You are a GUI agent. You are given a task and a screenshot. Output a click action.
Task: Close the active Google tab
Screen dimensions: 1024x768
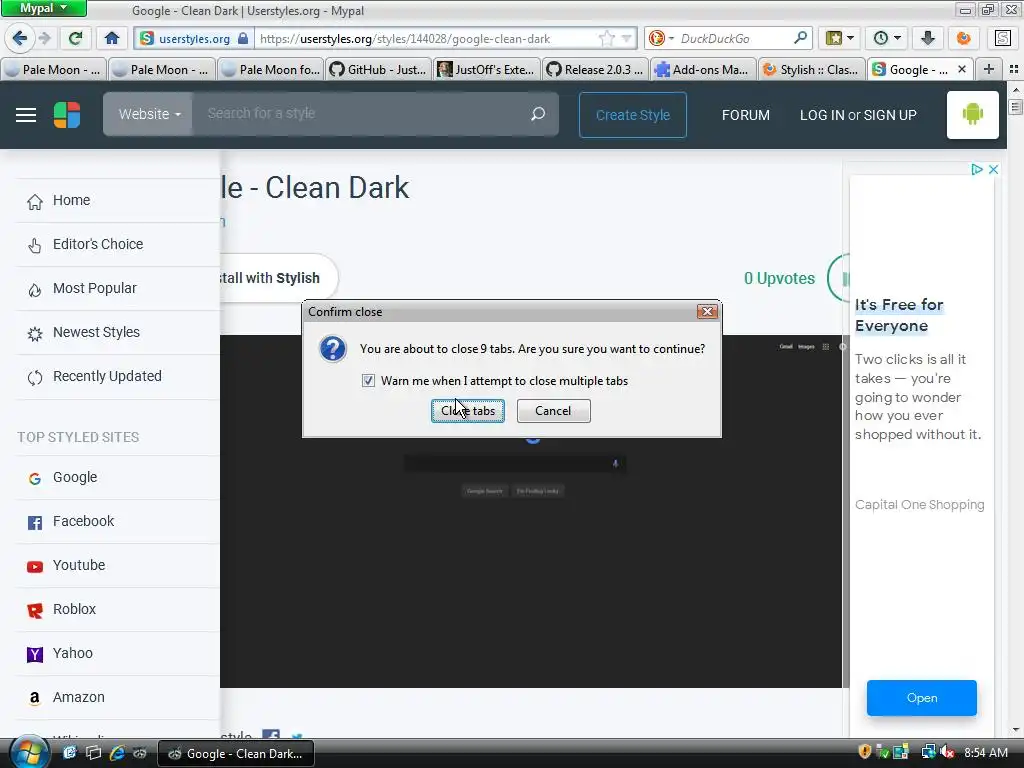pos(961,69)
